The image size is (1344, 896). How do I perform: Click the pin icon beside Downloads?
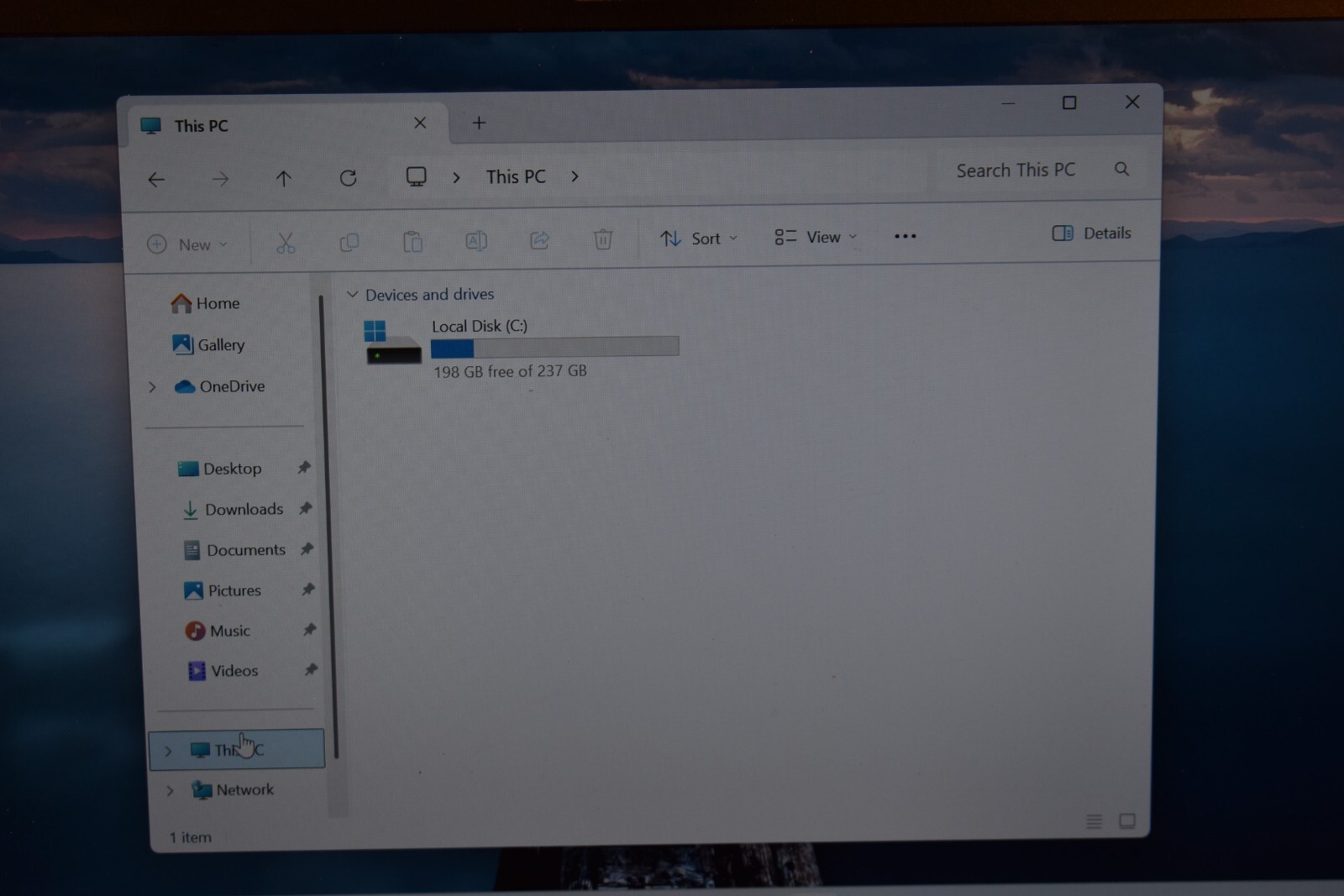[306, 507]
